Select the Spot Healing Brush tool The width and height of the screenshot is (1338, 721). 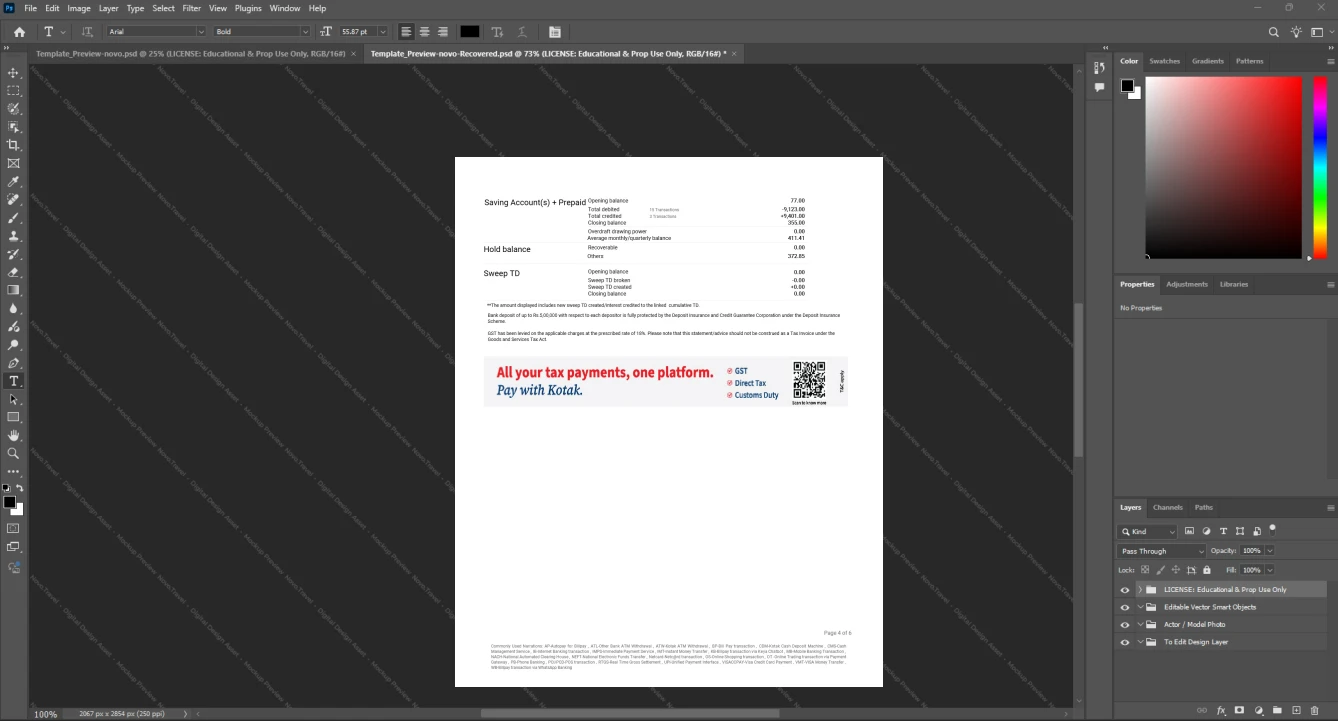[14, 200]
